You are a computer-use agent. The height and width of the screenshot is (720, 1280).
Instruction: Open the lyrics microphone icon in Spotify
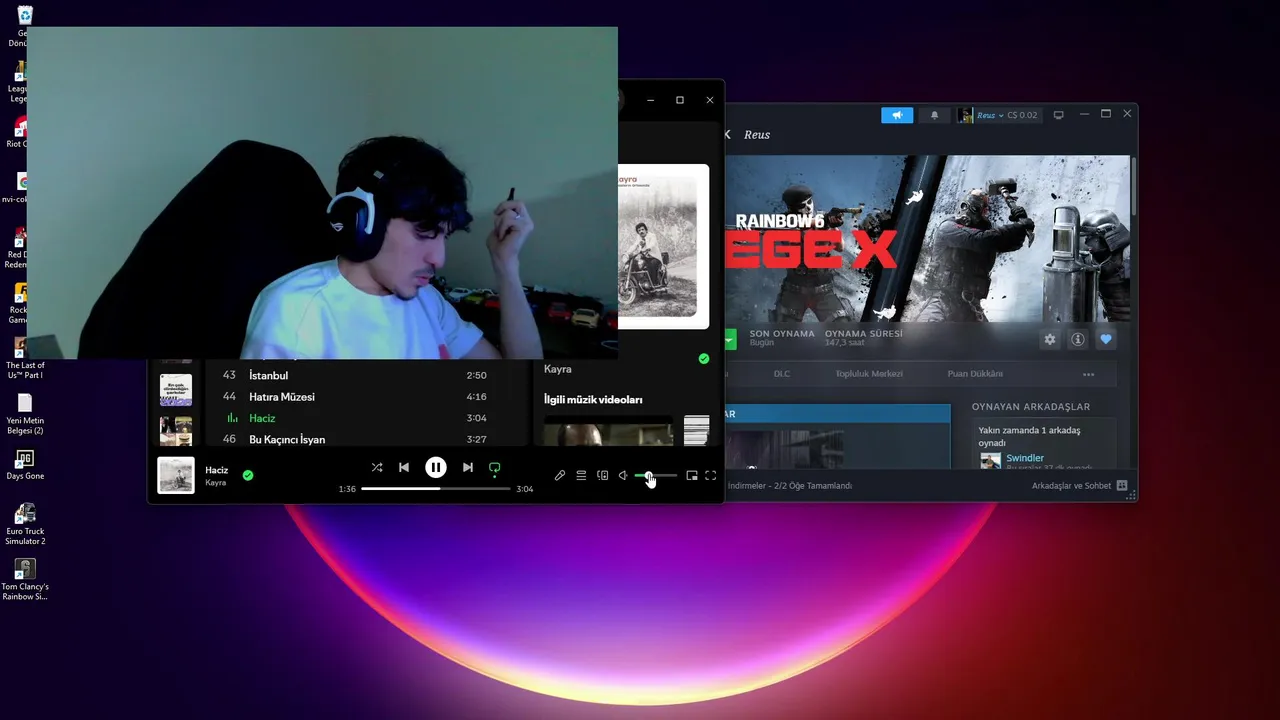pos(560,476)
